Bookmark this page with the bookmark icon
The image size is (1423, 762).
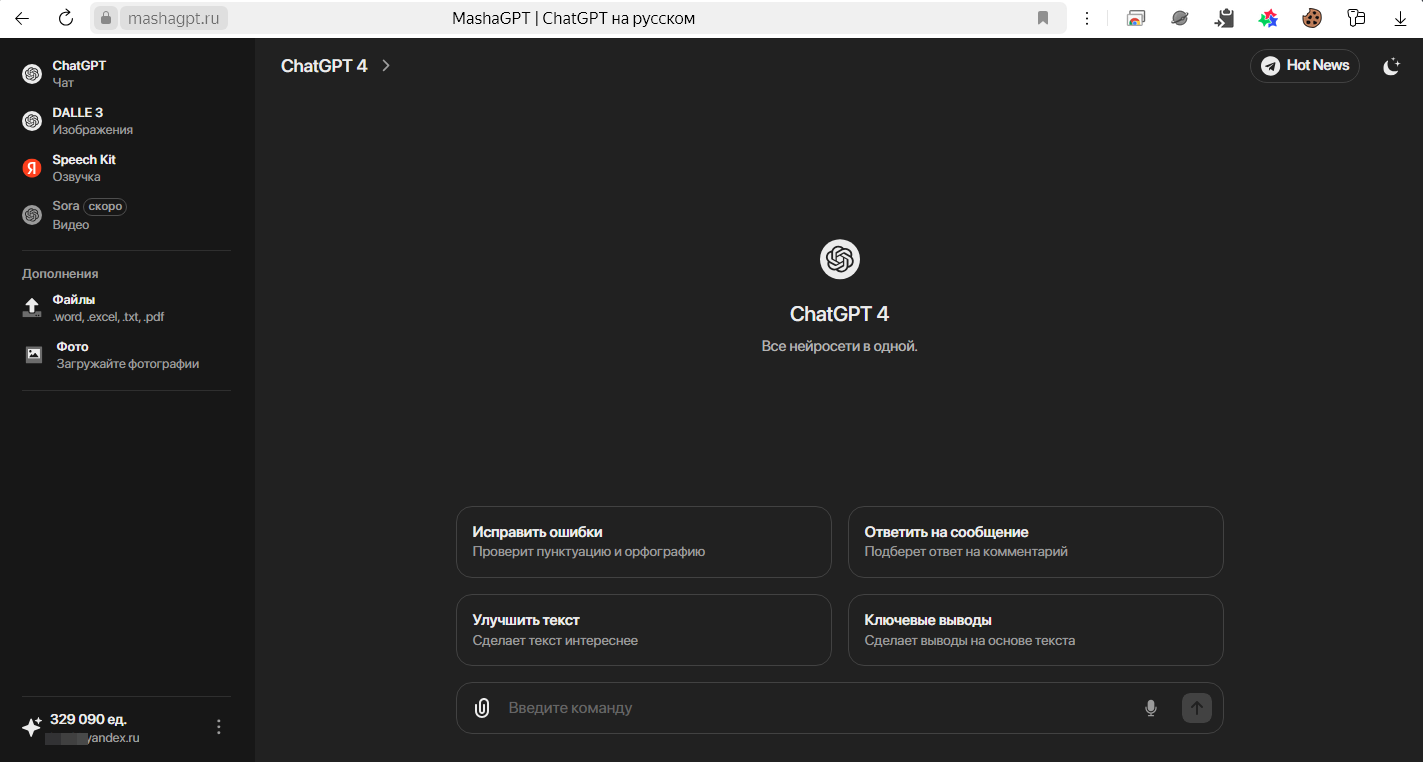point(1043,18)
